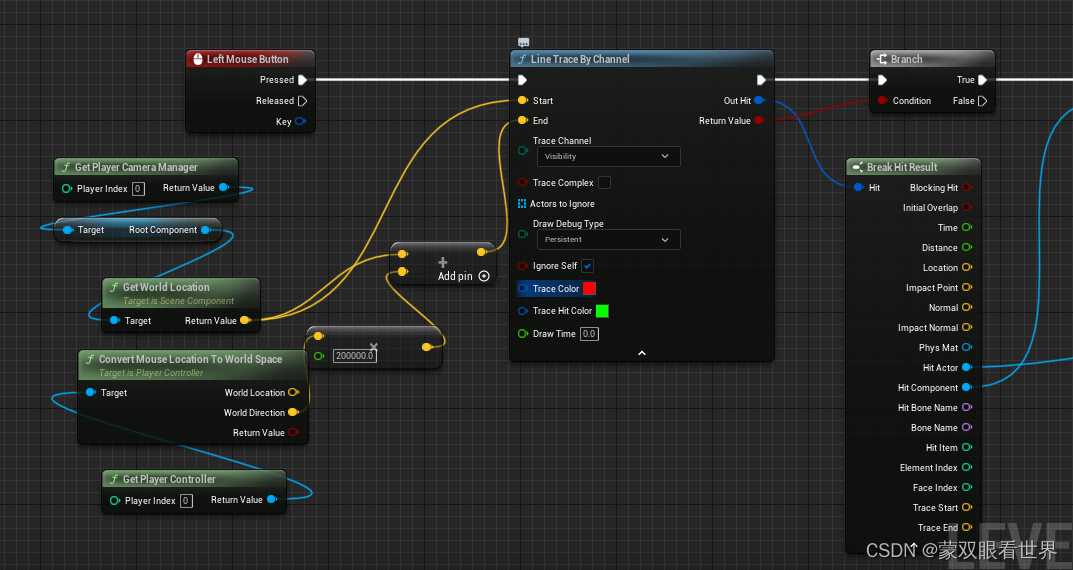Click the 200000.0 multiplier value field
Image resolution: width=1073 pixels, height=570 pixels.
click(x=354, y=356)
